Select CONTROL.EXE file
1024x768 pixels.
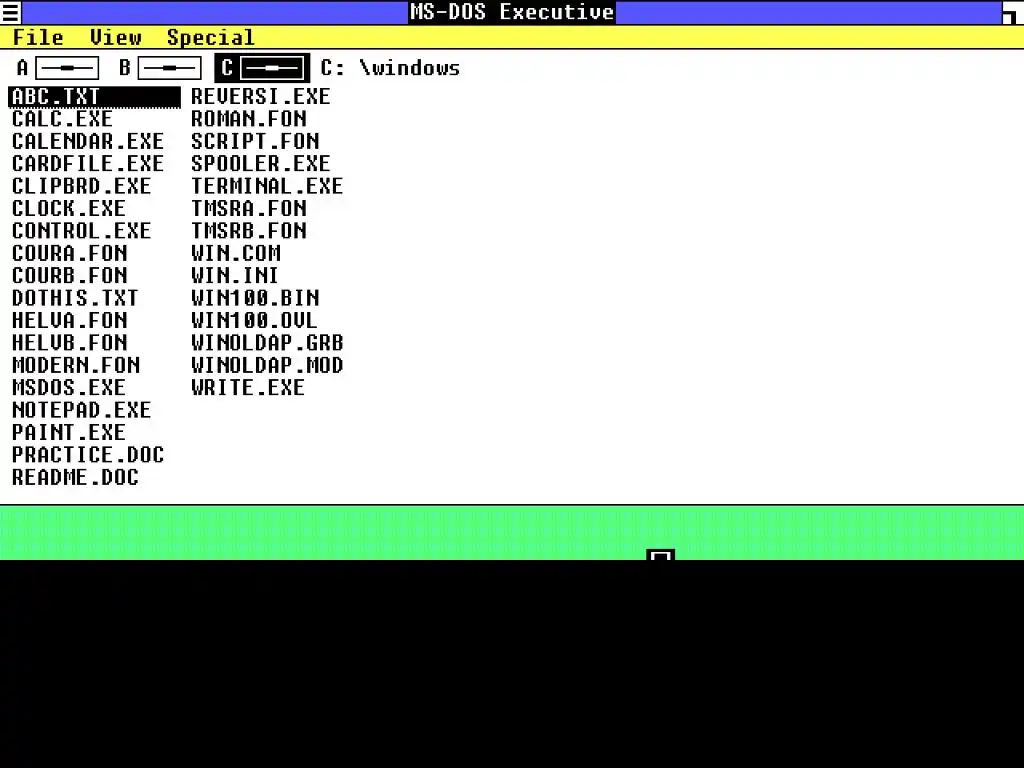click(x=81, y=231)
